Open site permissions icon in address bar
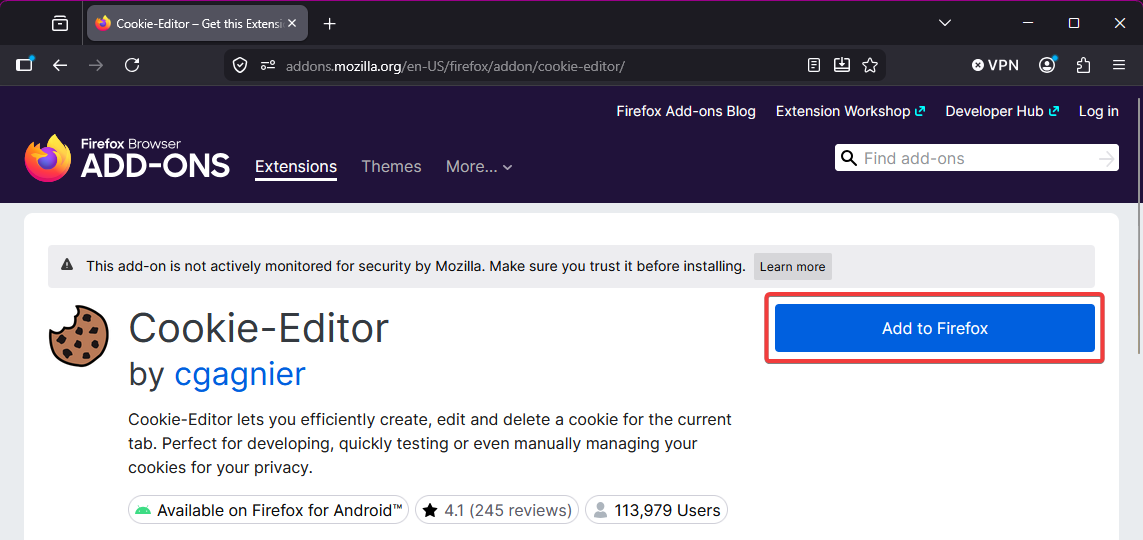Image resolution: width=1143 pixels, height=540 pixels. (x=268, y=66)
